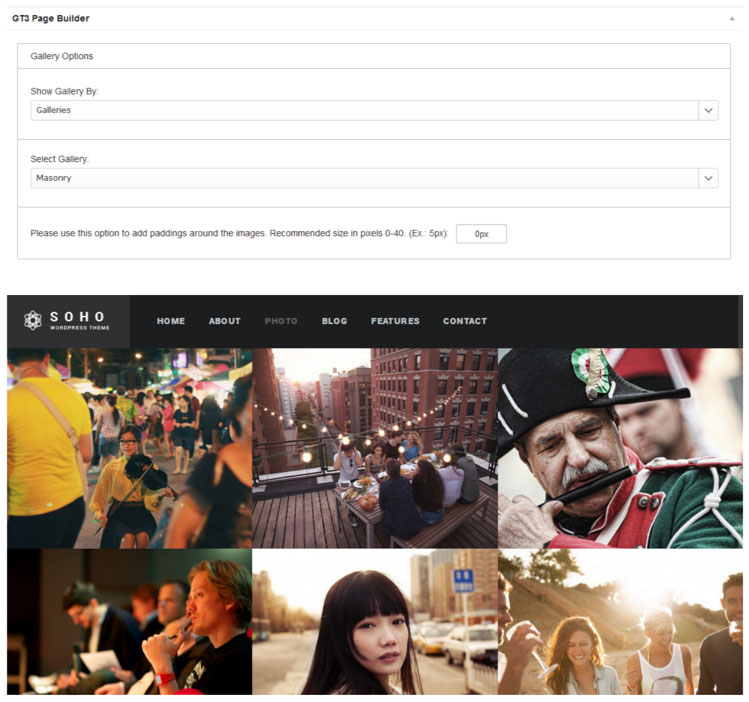Click the SOHO WordPress Theme logo text
Screen dimensions: 749x702
click(x=79, y=320)
